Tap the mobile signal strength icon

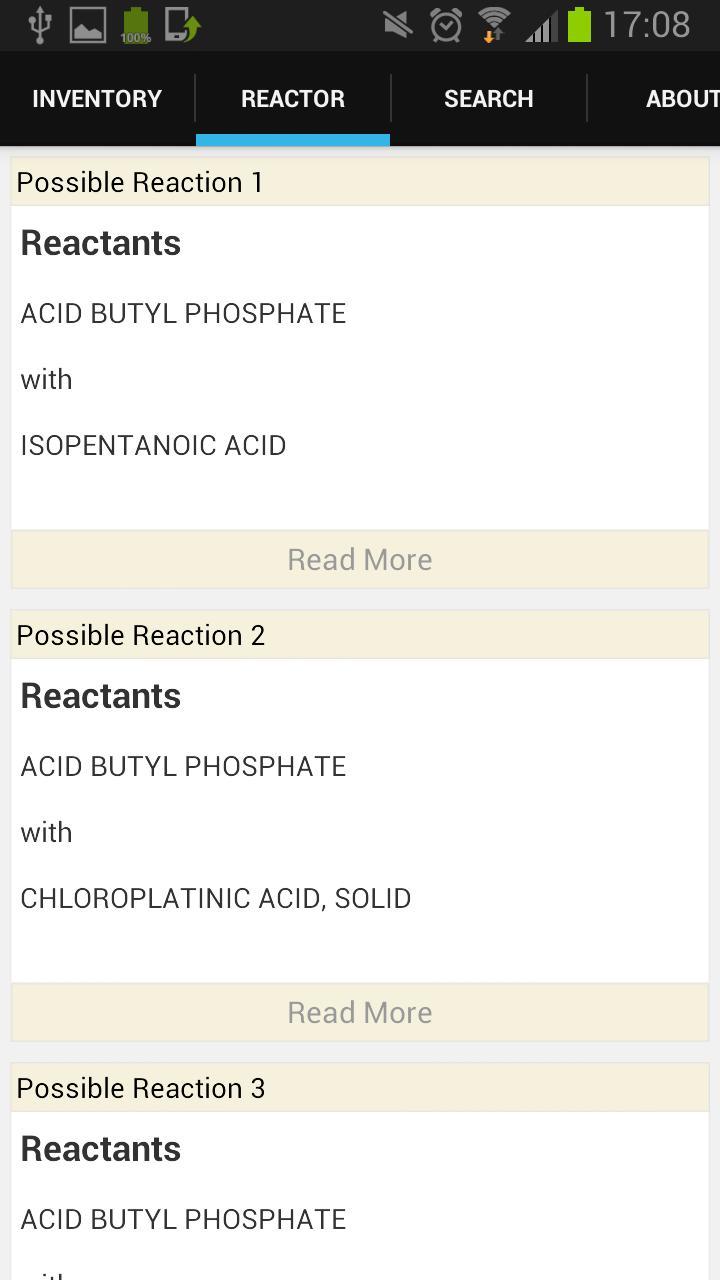click(x=541, y=25)
